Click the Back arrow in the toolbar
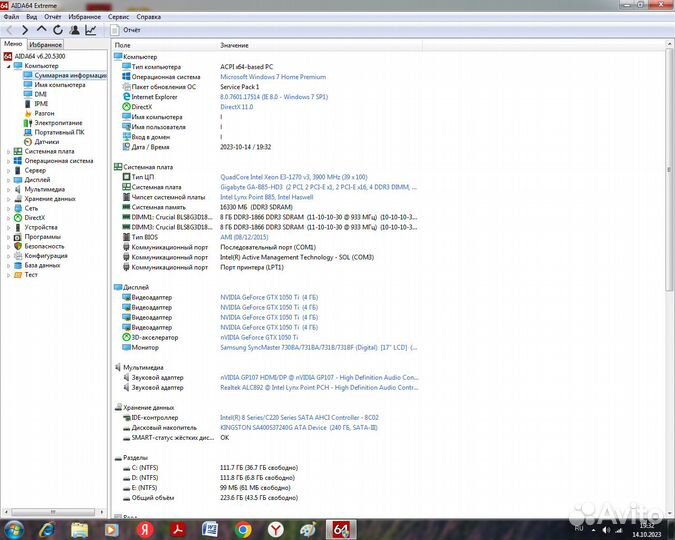Image resolution: width=675 pixels, height=540 pixels. (10, 30)
